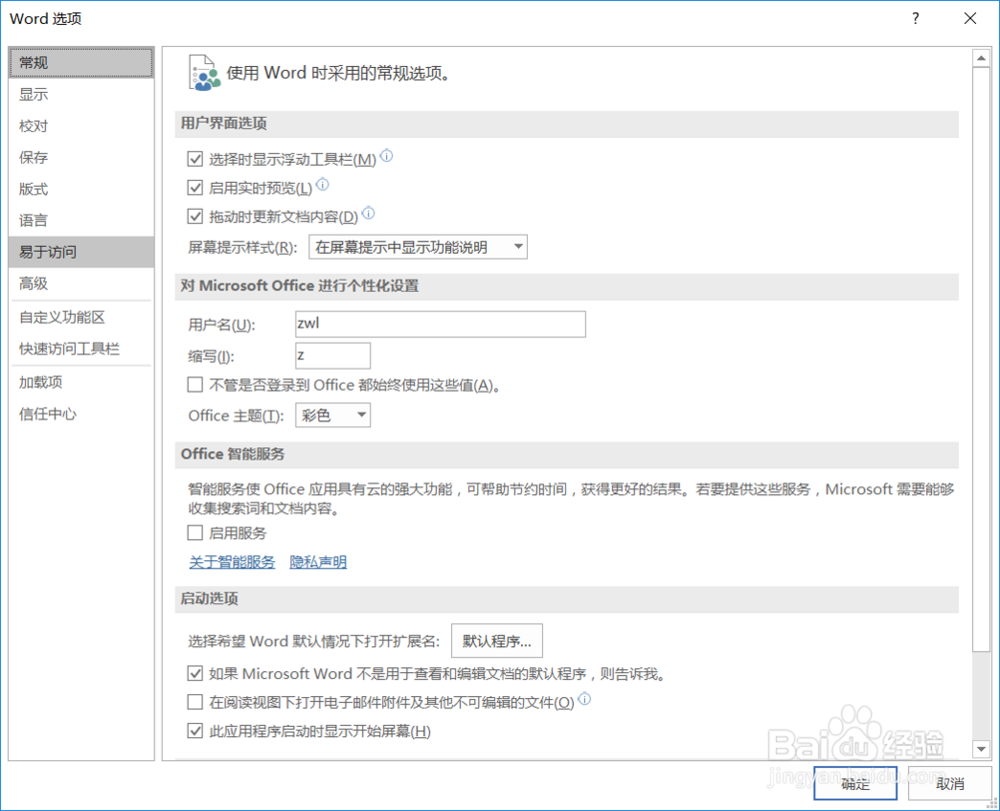The image size is (1000, 811).
Task: Cancel dialog with 取消 button
Action: pyautogui.click(x=950, y=784)
